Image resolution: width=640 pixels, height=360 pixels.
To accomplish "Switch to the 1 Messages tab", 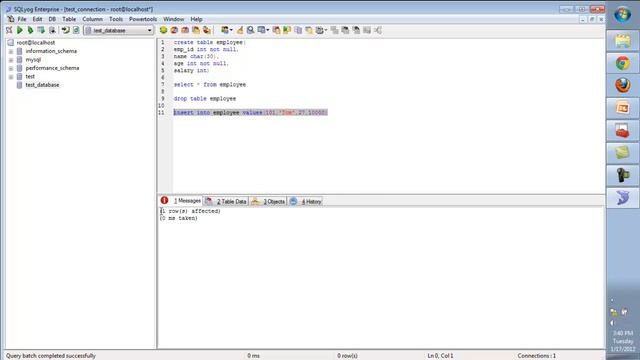I will pos(187,201).
